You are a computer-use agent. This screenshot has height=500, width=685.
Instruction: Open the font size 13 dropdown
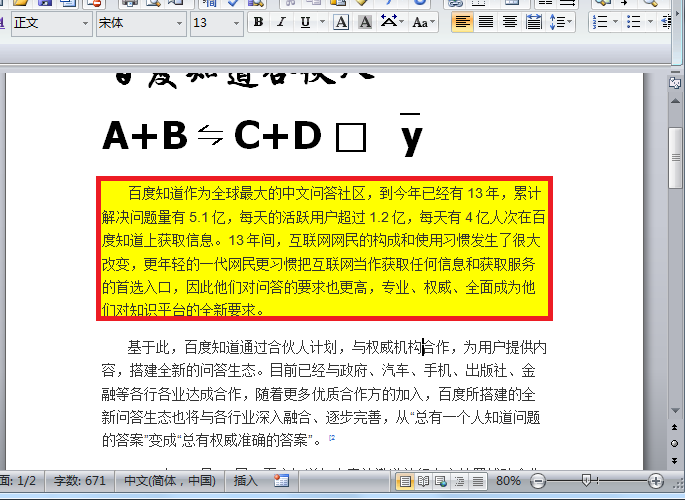coord(236,23)
